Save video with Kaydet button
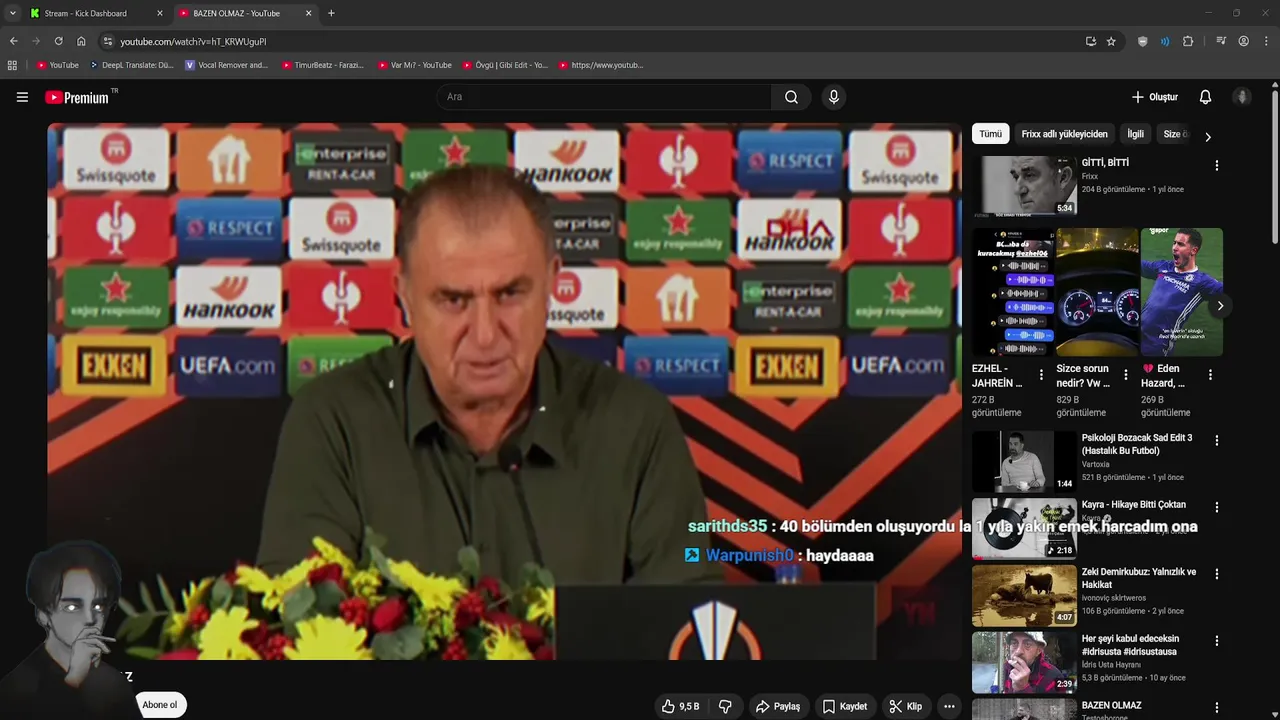Viewport: 1280px width, 720px height. click(845, 706)
